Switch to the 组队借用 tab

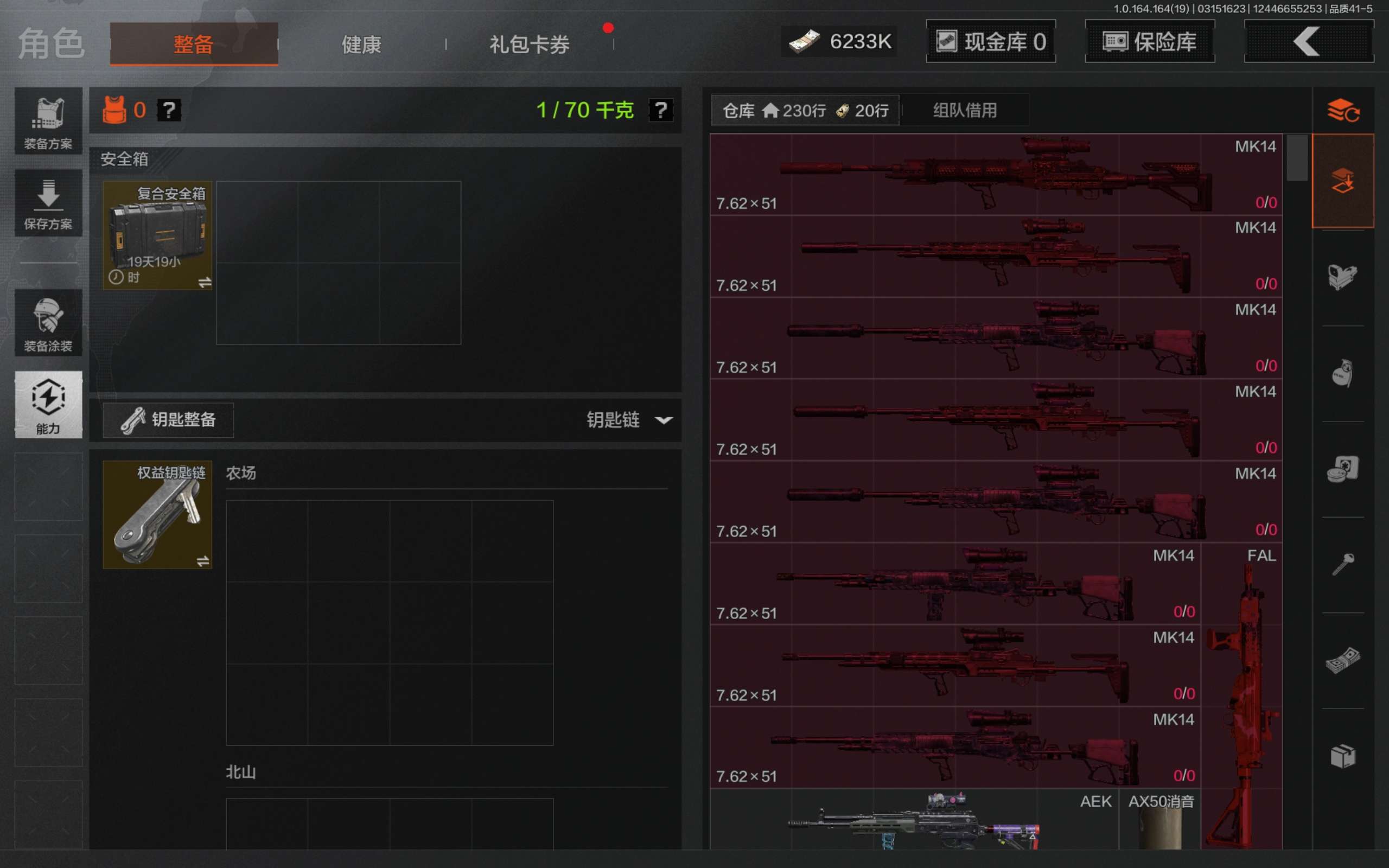pos(964,110)
